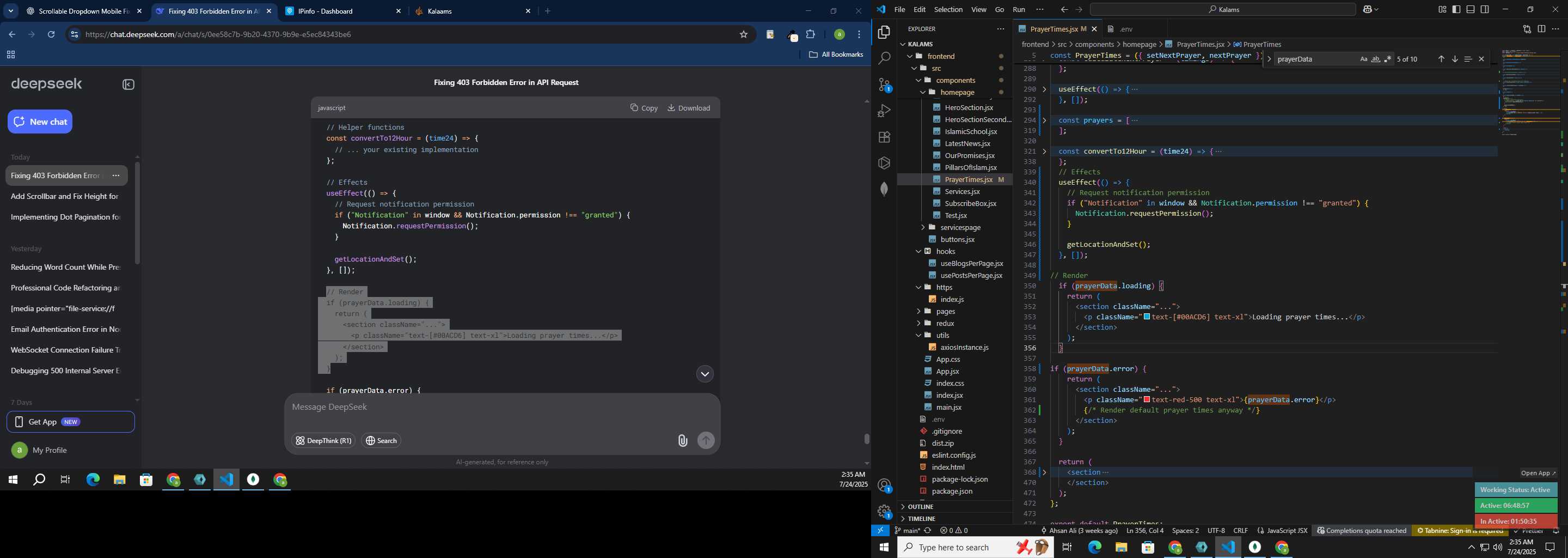Viewport: 1568px width, 558px height.
Task: Expand replace toggle in find widget
Action: [1269, 59]
